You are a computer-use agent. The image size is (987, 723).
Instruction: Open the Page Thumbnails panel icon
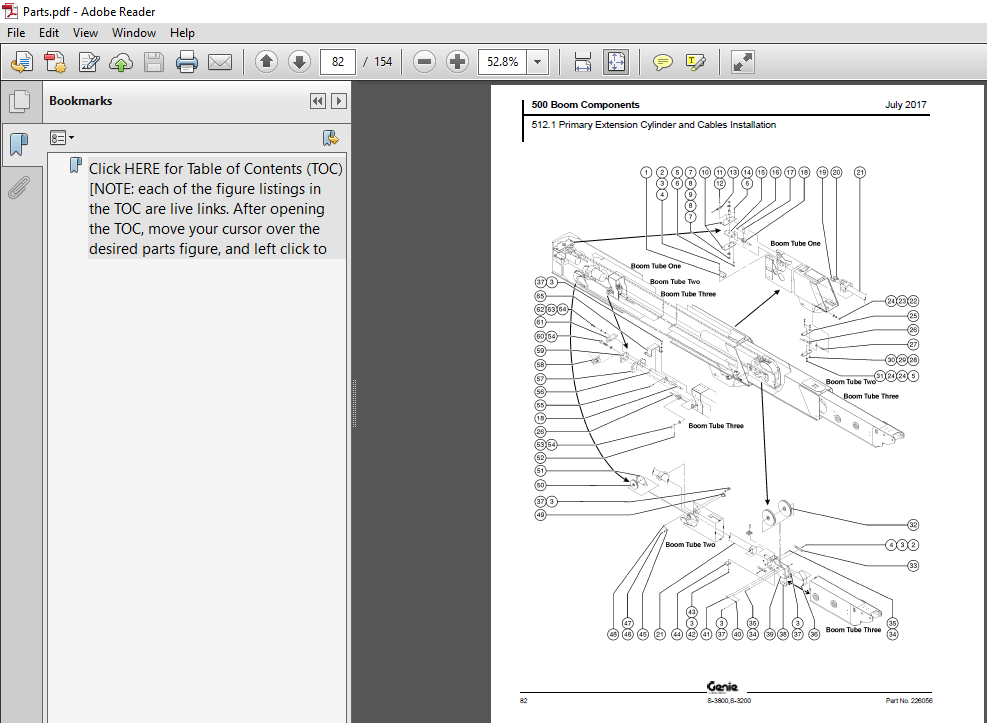pos(20,101)
